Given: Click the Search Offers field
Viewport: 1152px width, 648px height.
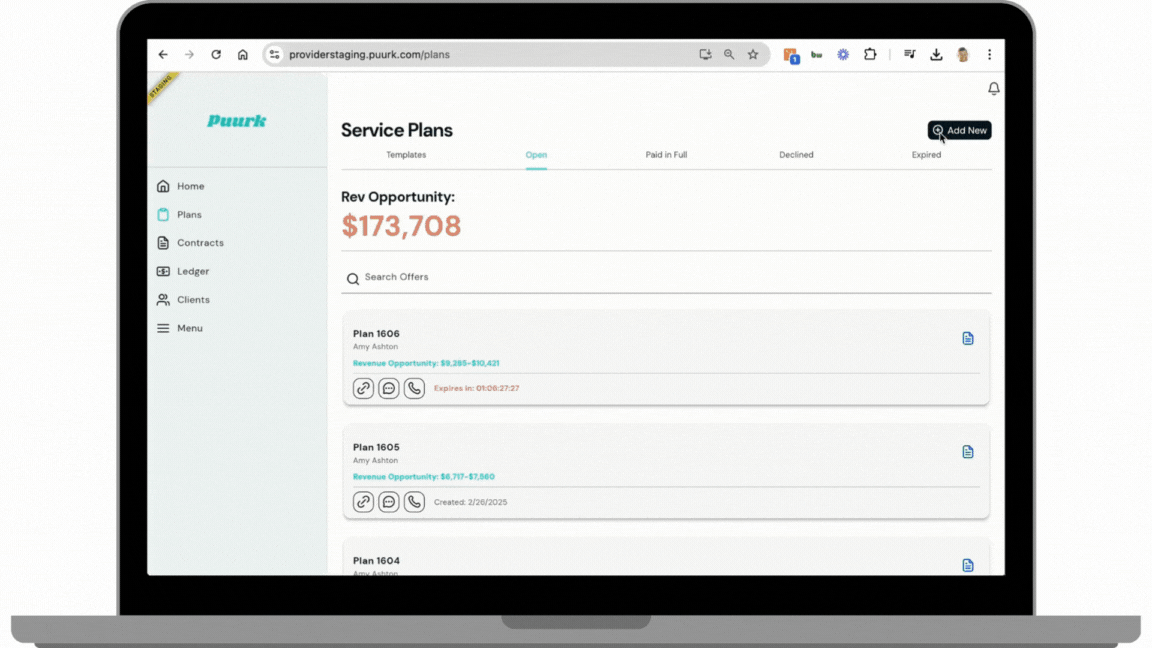Looking at the screenshot, I should [666, 278].
